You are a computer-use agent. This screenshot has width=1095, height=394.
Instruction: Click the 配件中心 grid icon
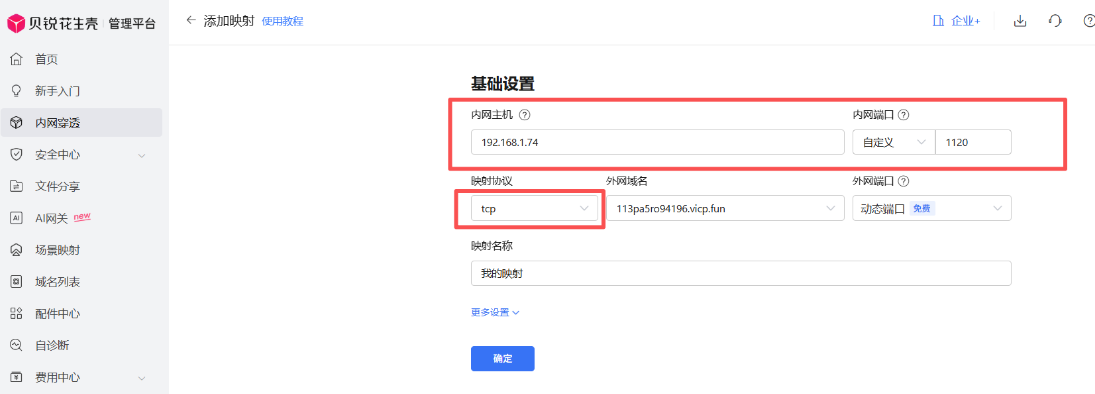(x=16, y=314)
